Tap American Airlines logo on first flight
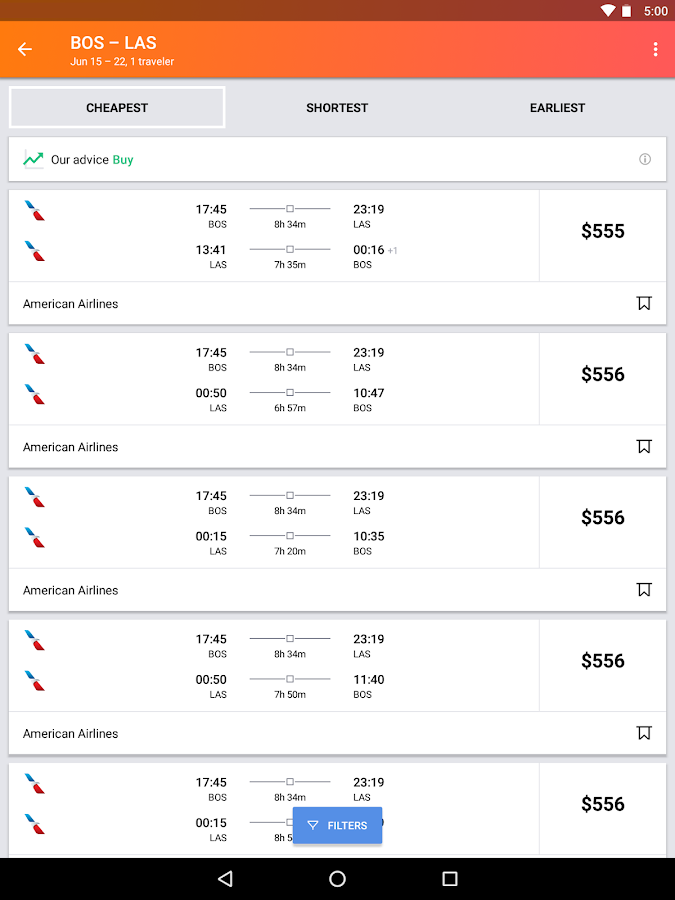This screenshot has width=675, height=900. coord(35,211)
